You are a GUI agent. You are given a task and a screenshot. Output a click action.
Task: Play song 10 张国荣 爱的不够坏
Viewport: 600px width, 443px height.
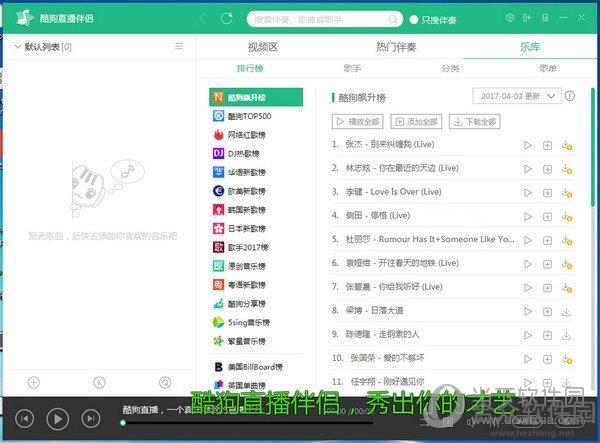(528, 359)
